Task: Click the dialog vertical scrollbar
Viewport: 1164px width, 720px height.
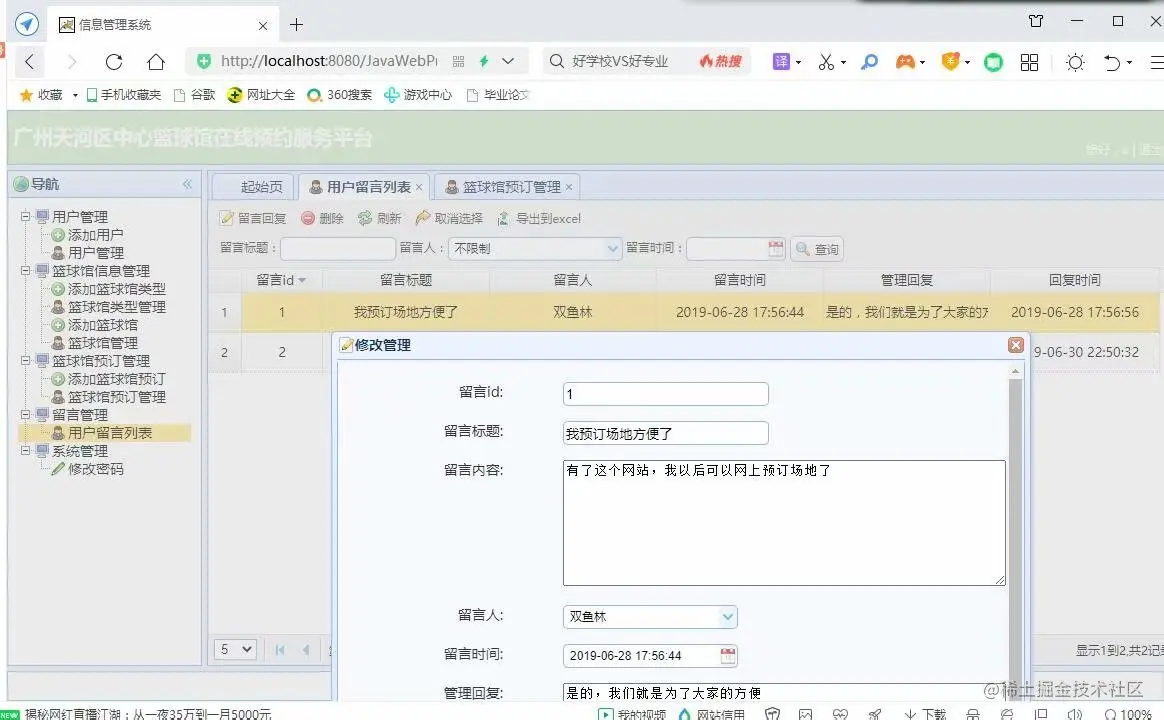Action: tap(1015, 531)
